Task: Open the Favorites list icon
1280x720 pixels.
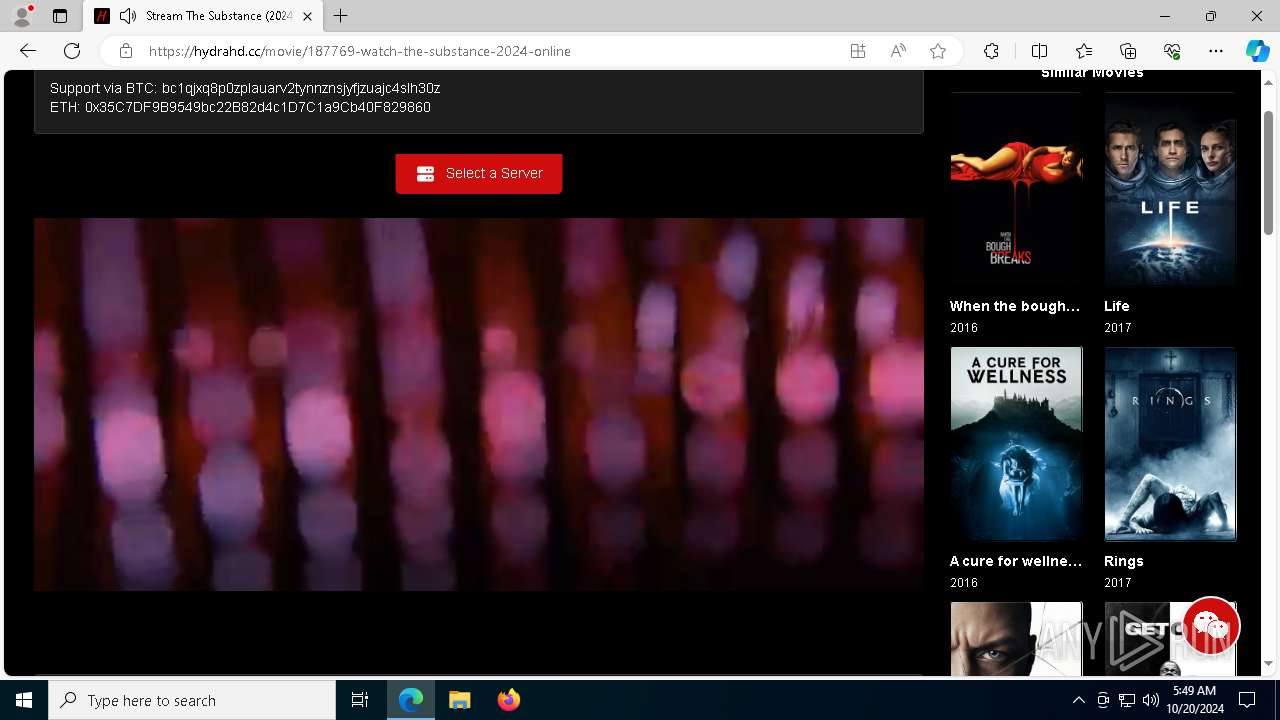Action: point(1084,51)
